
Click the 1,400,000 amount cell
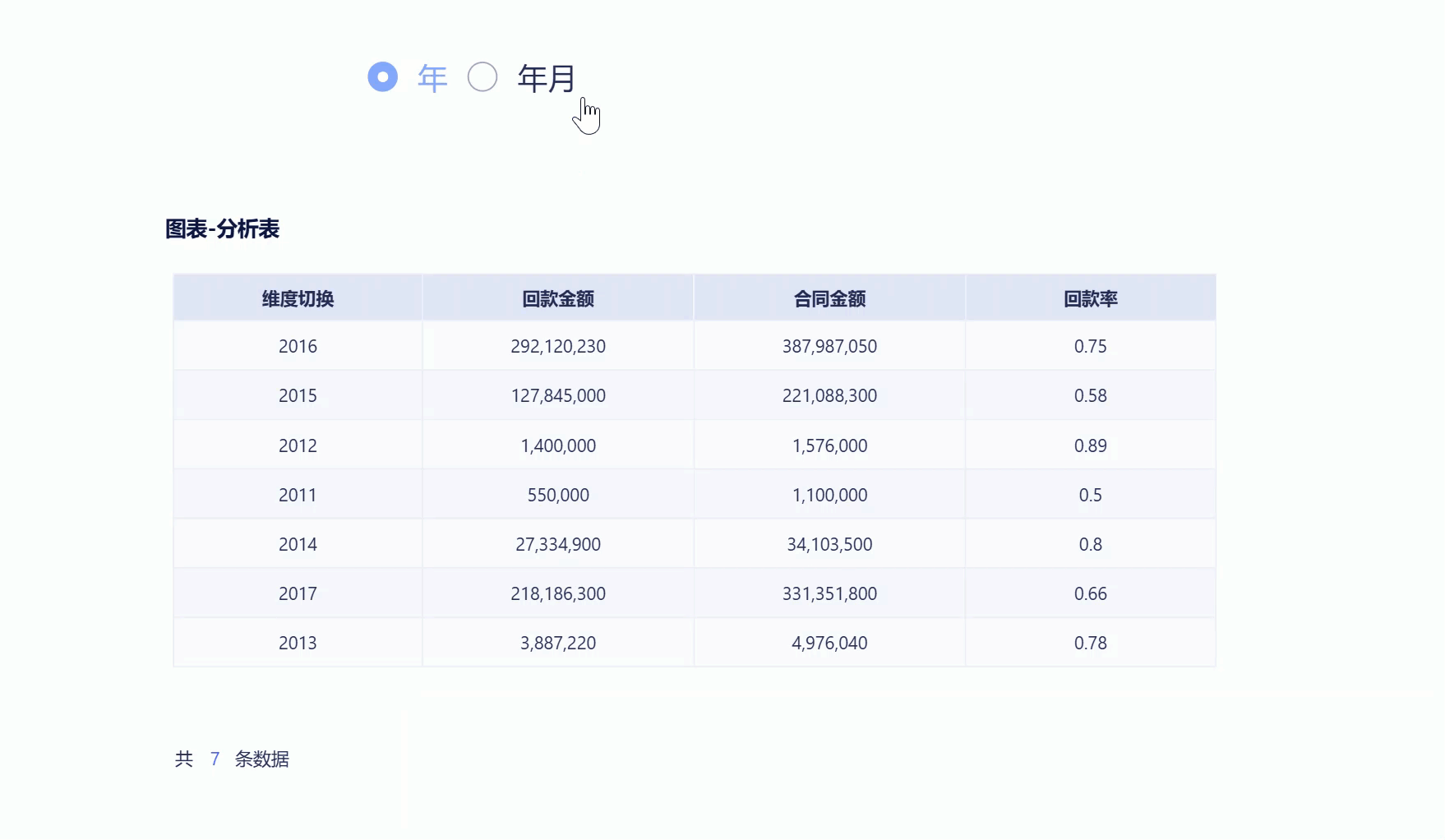pos(558,445)
